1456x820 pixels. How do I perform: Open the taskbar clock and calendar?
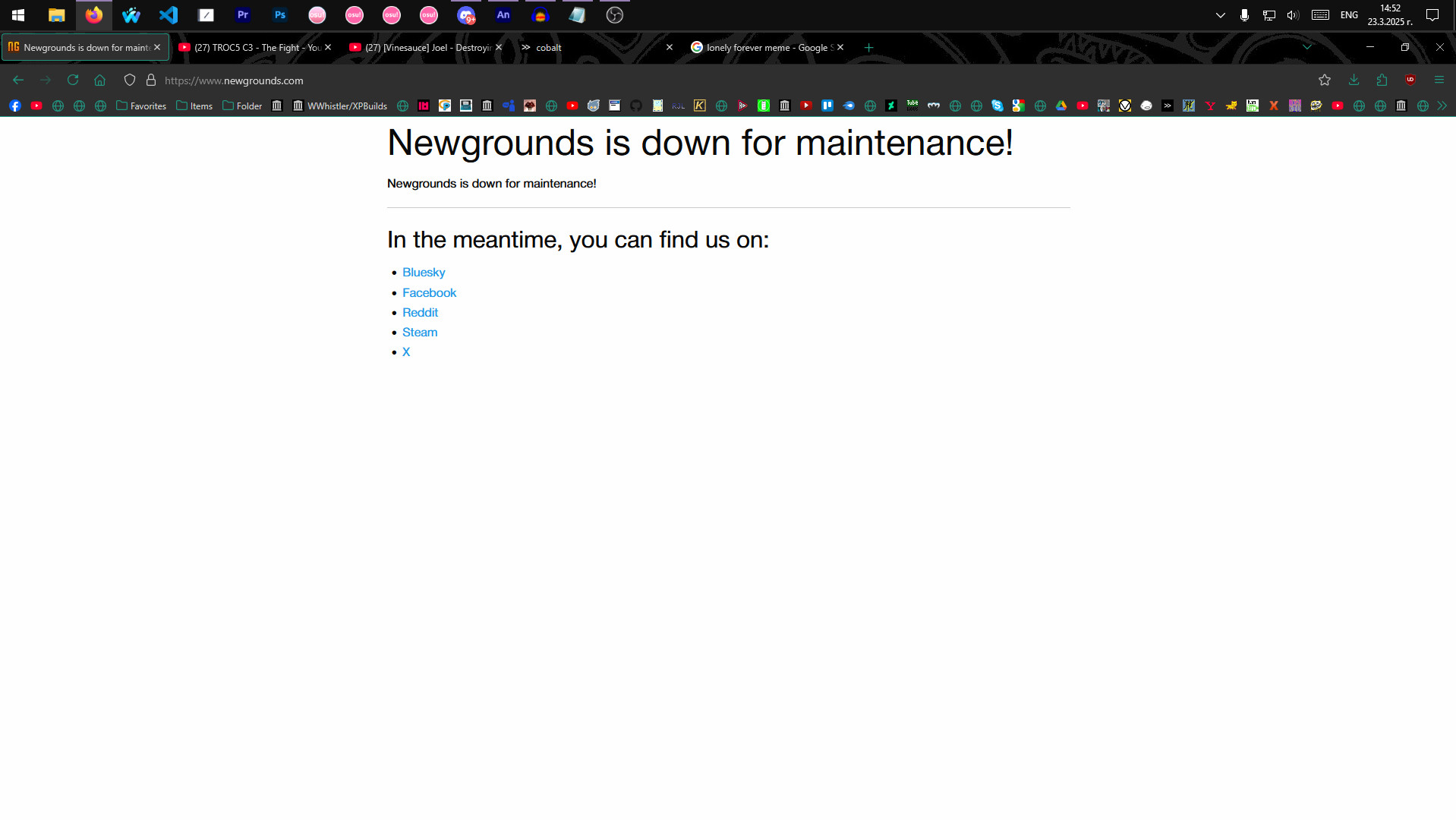(1390, 15)
